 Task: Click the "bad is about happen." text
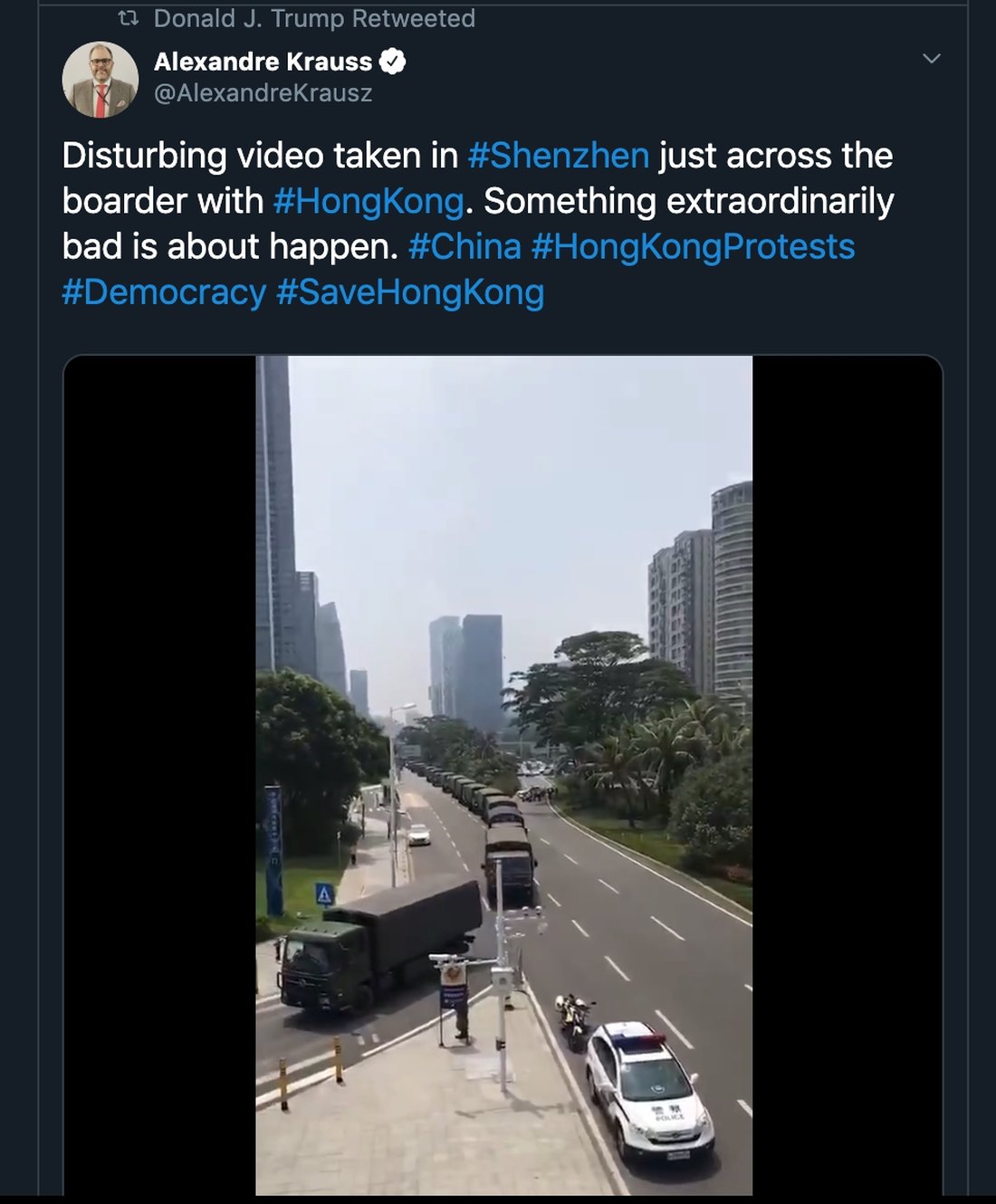point(230,247)
